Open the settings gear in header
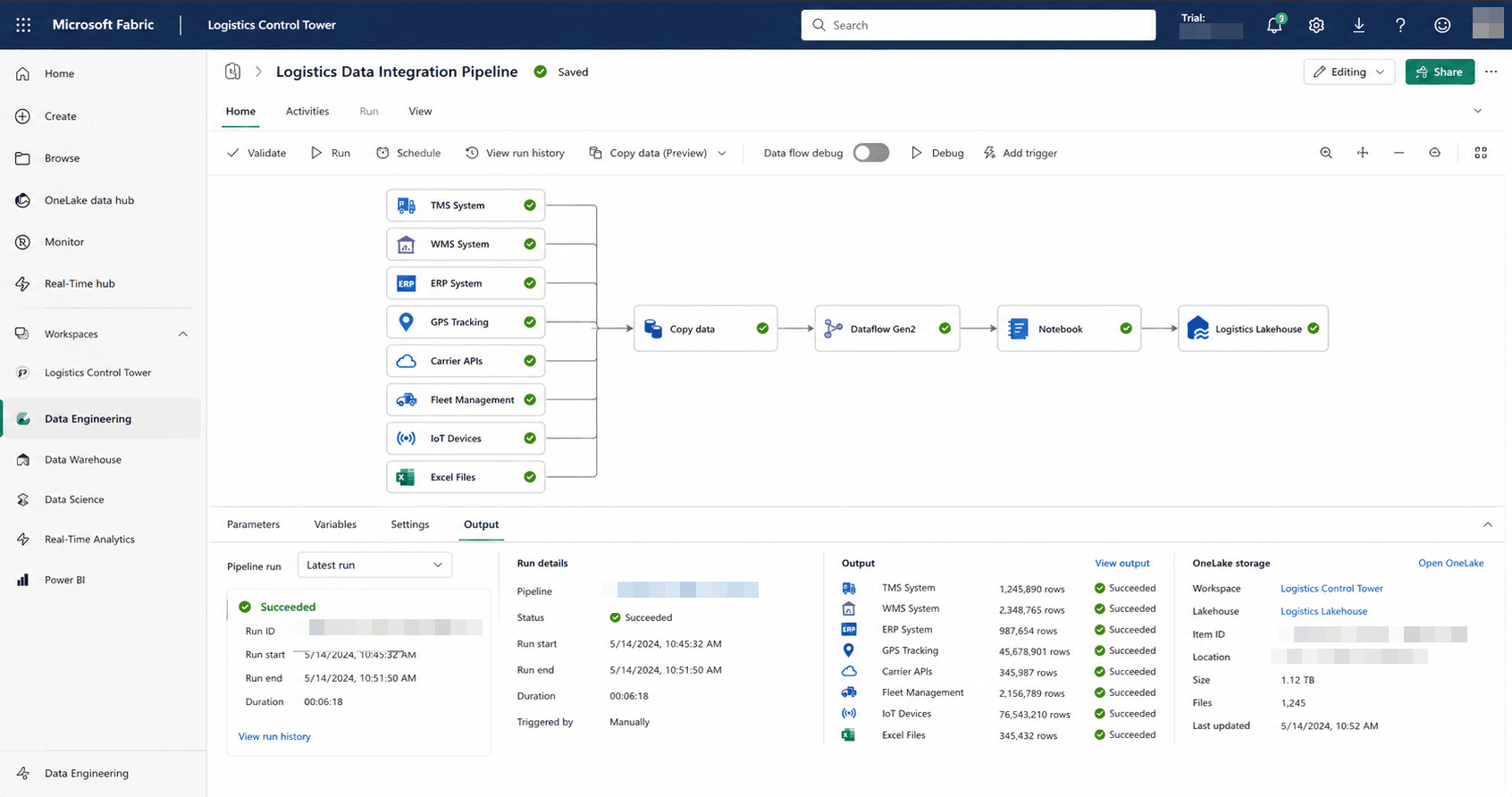 [x=1316, y=25]
